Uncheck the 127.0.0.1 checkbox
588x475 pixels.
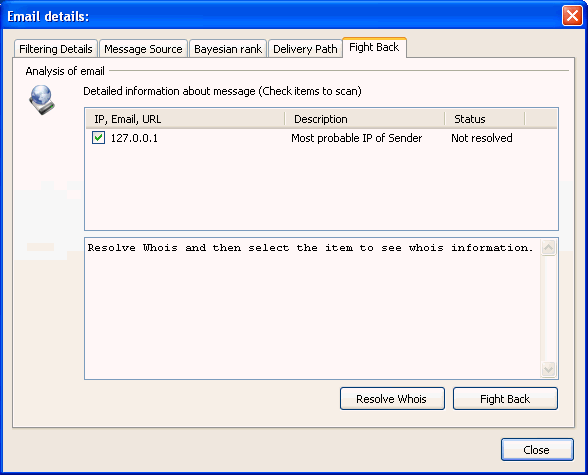[98, 138]
